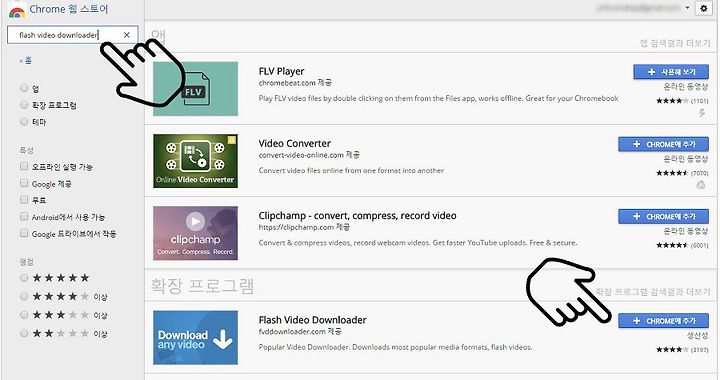Open the FLV Player title
The height and width of the screenshot is (380, 720).
(x=281, y=71)
